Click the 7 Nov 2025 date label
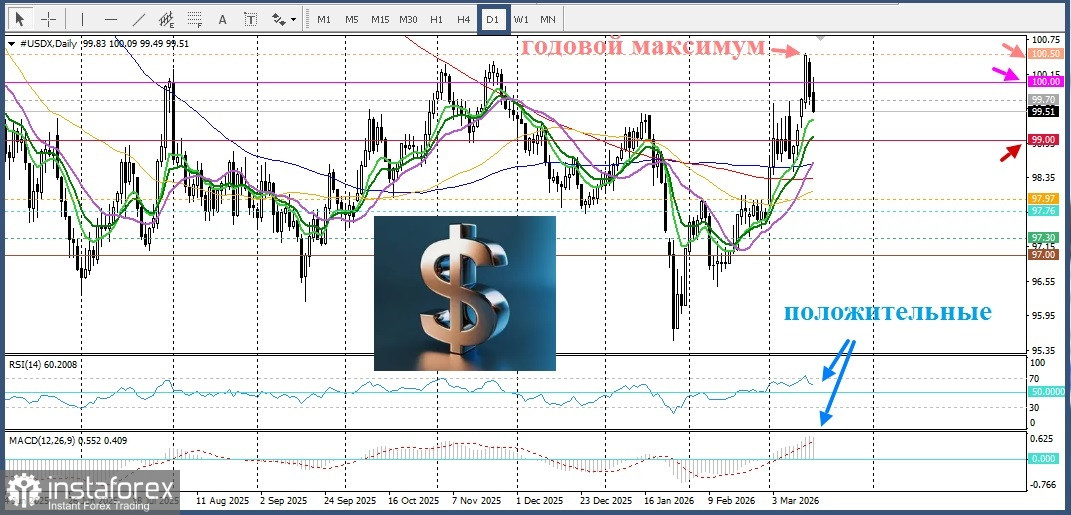 click(477, 499)
